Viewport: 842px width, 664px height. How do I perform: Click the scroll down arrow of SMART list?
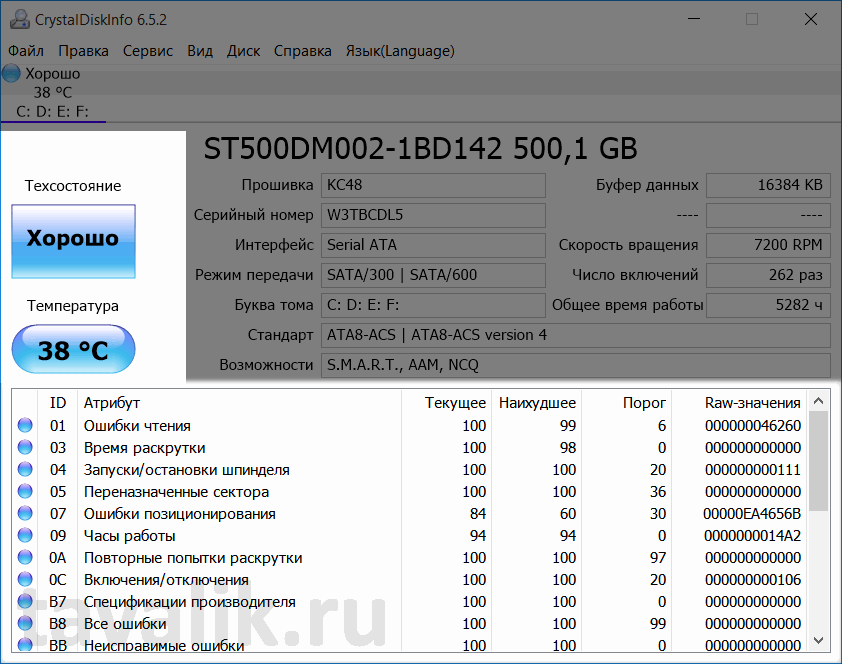pos(818,640)
